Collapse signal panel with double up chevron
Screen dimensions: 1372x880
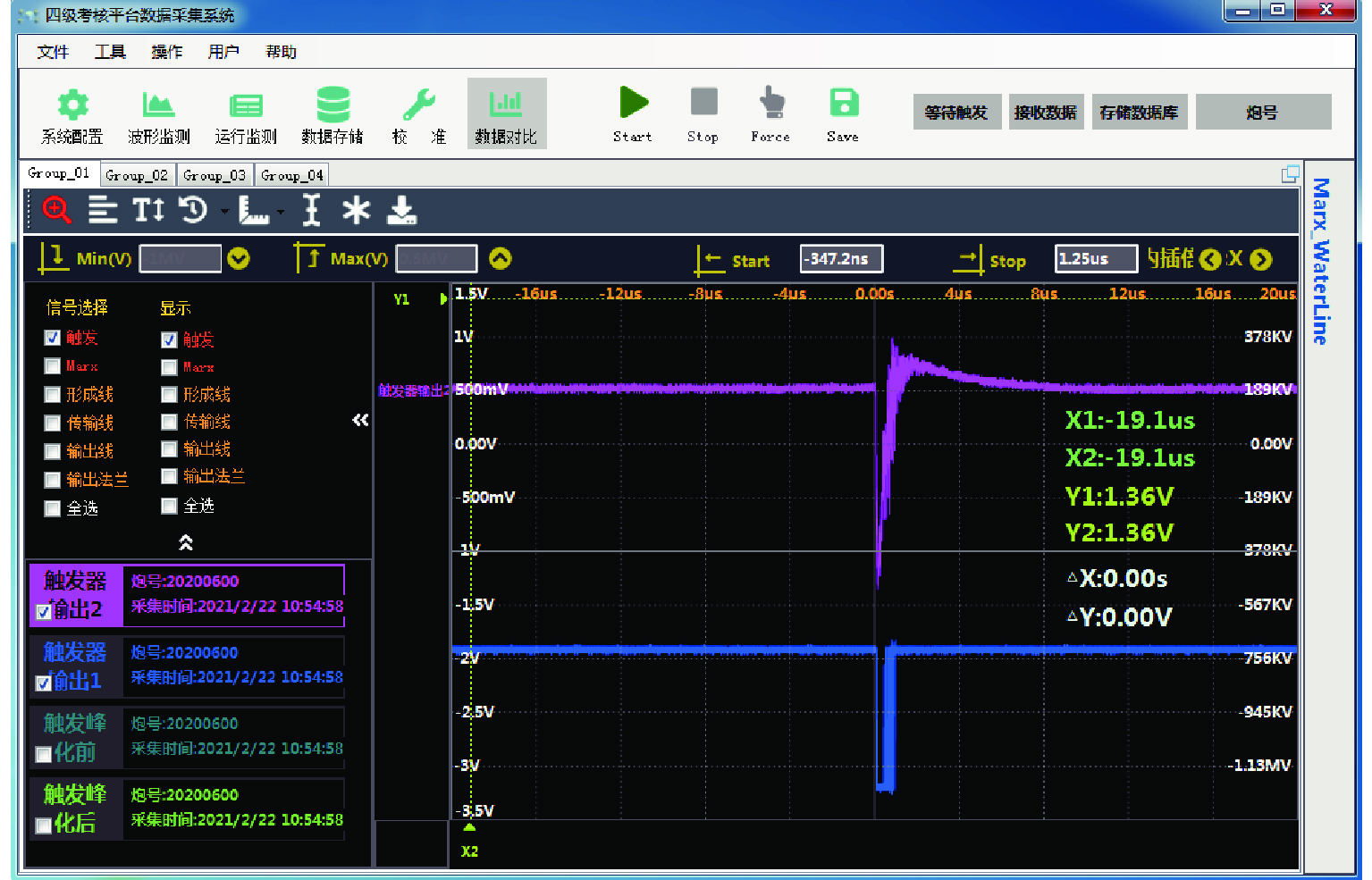(x=186, y=542)
